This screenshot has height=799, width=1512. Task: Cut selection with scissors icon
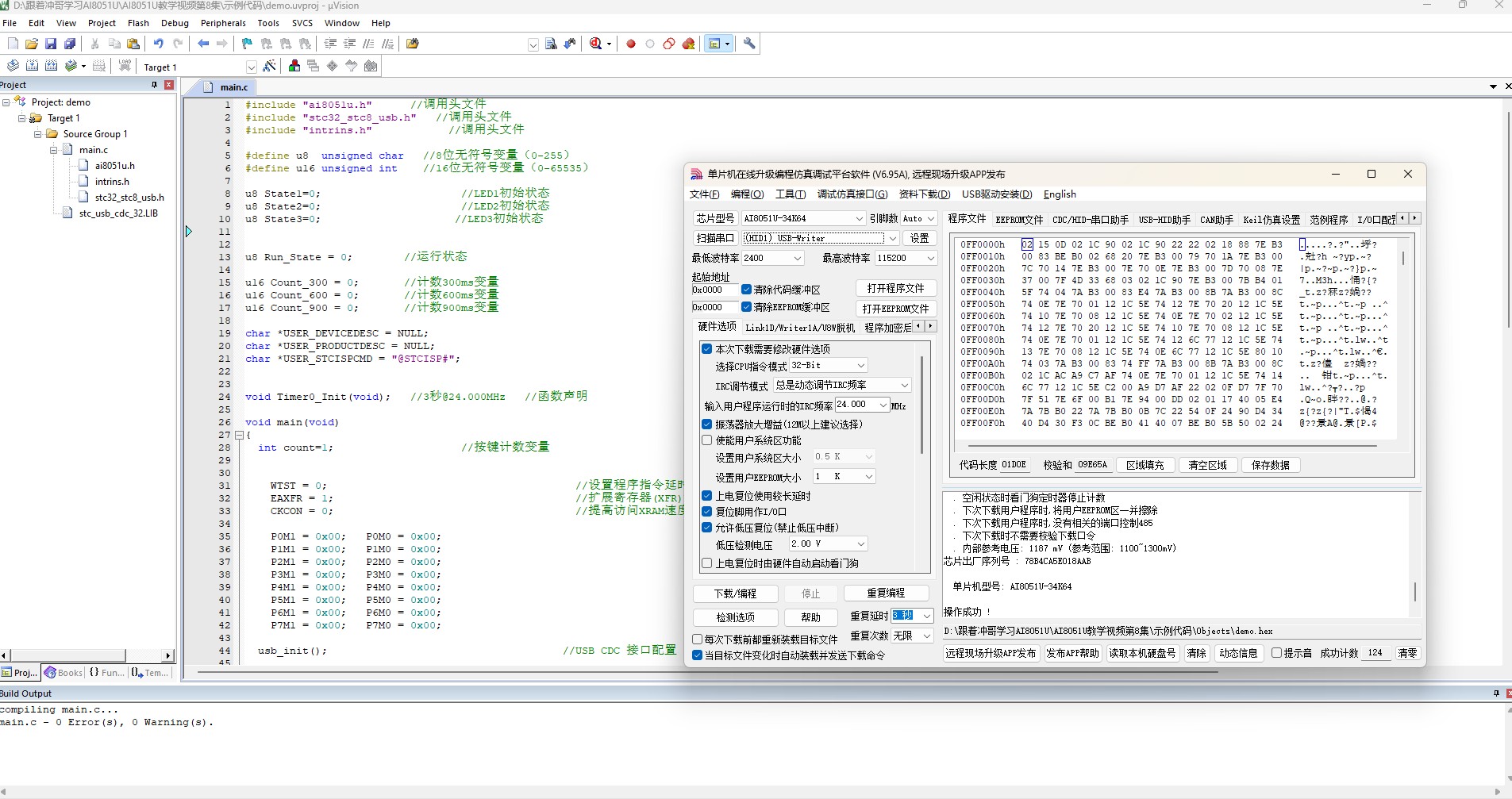pyautogui.click(x=94, y=44)
